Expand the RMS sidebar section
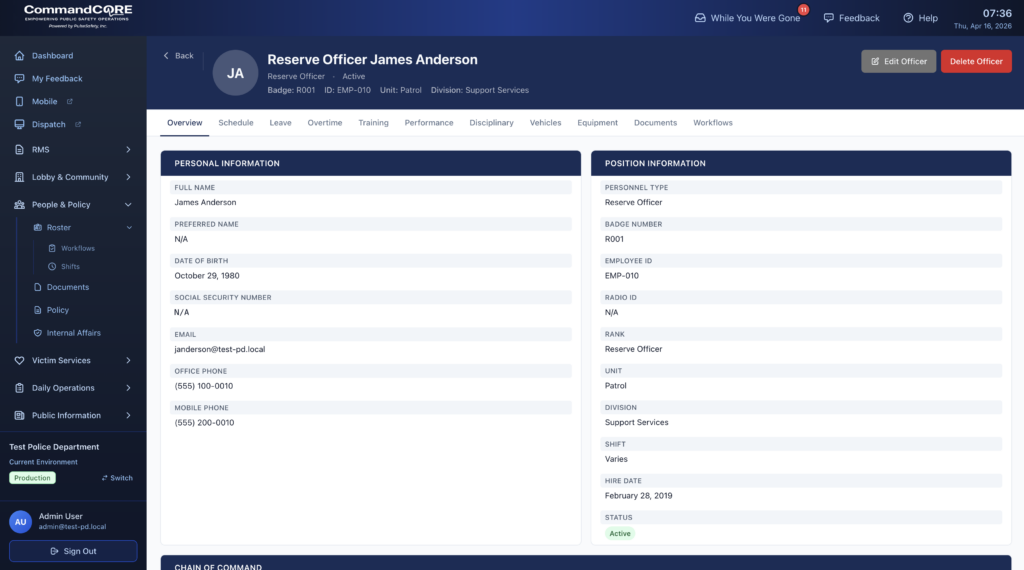Image resolution: width=1024 pixels, height=570 pixels. 128,150
